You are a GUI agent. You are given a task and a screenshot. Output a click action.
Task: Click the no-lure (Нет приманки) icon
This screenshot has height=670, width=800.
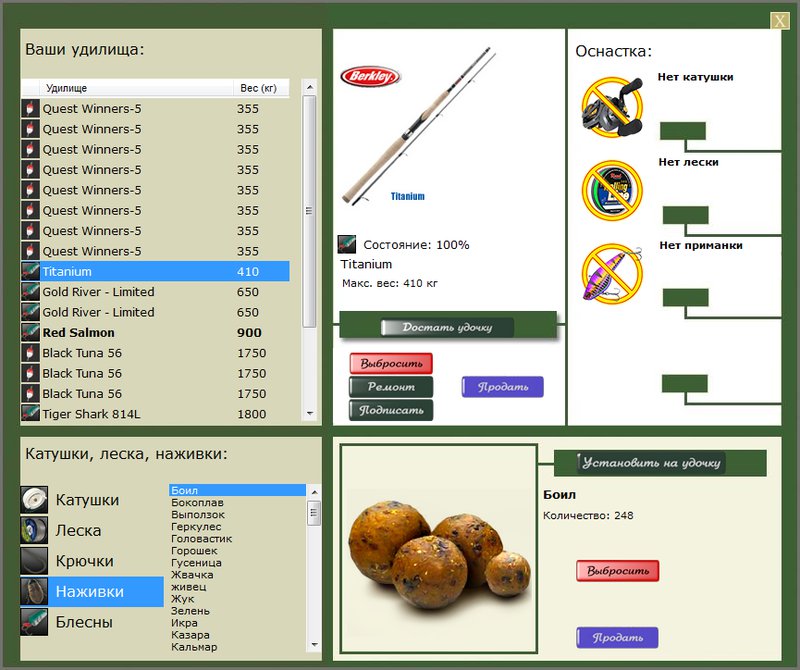click(x=612, y=273)
